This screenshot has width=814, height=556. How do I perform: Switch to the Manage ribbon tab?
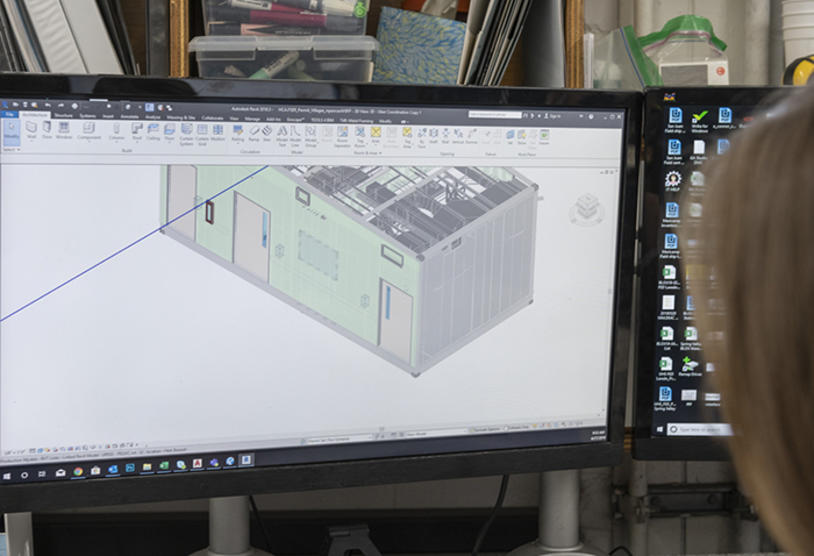(252, 119)
